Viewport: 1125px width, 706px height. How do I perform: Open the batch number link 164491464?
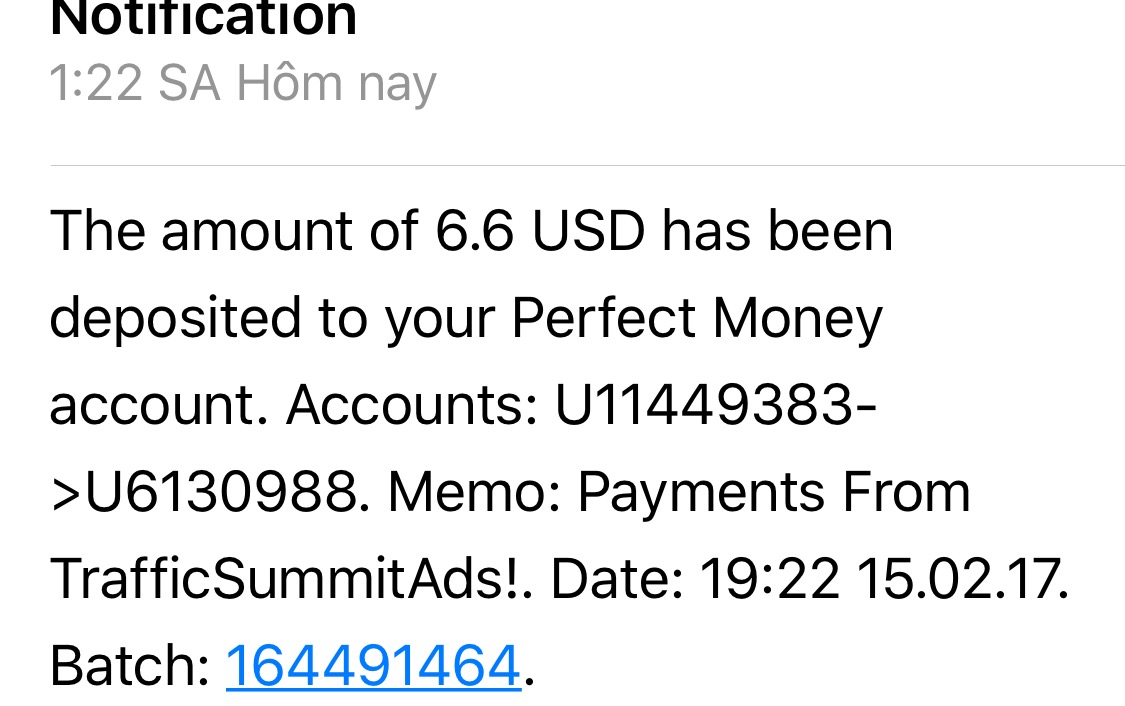373,665
